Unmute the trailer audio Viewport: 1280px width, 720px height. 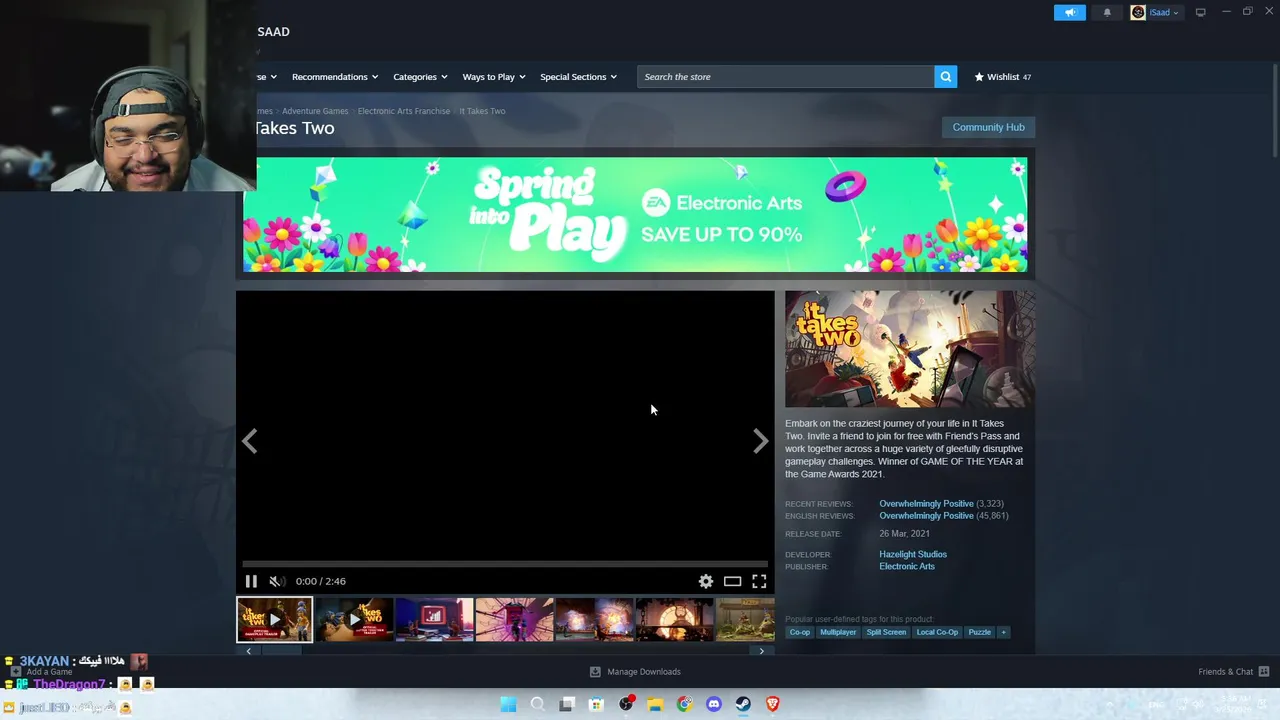(277, 581)
